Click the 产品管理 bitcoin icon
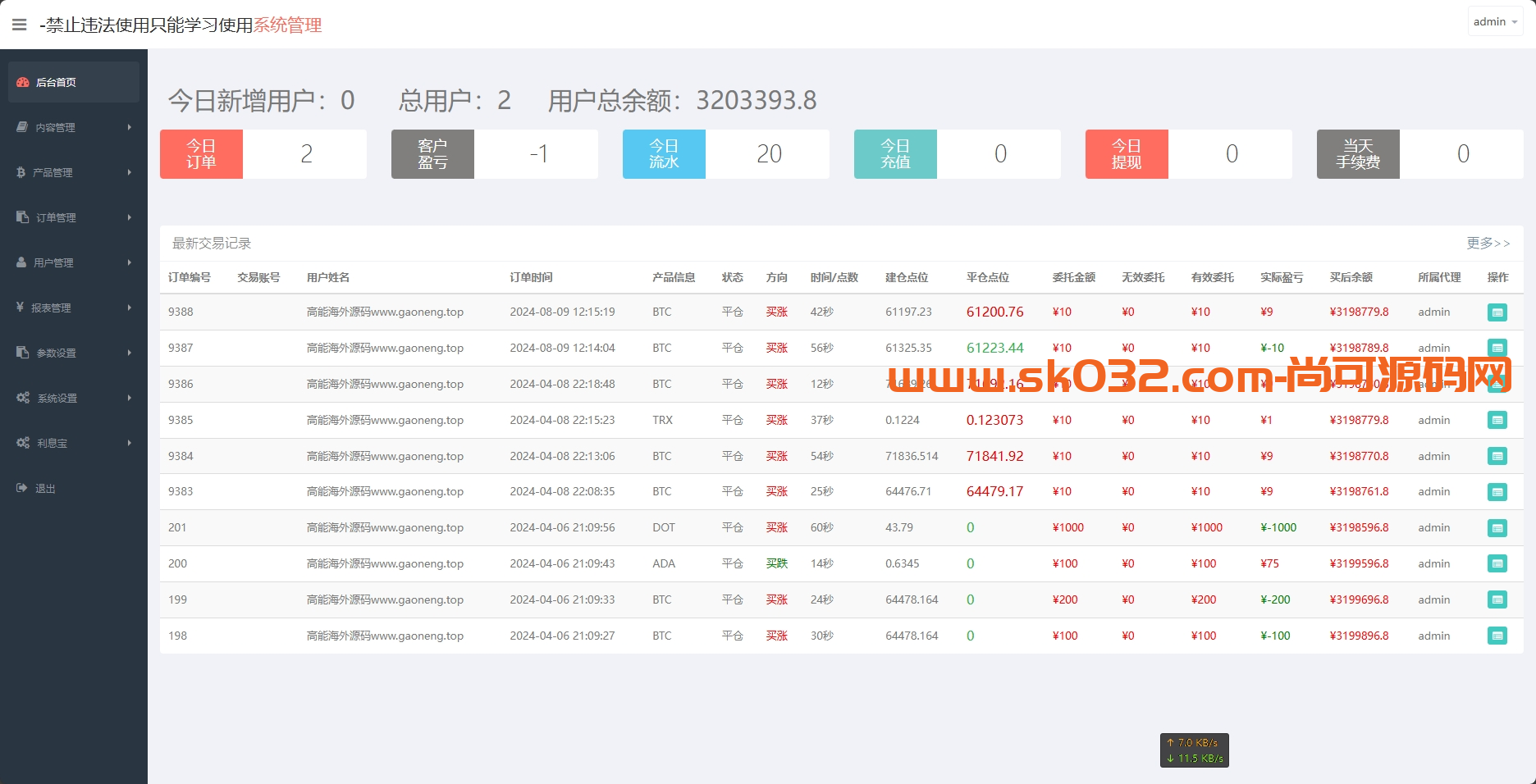This screenshot has height=784, width=1536. coord(21,172)
